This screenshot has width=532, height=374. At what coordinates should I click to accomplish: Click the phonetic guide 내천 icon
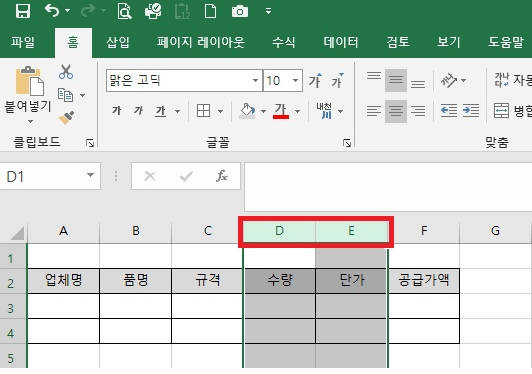324,111
